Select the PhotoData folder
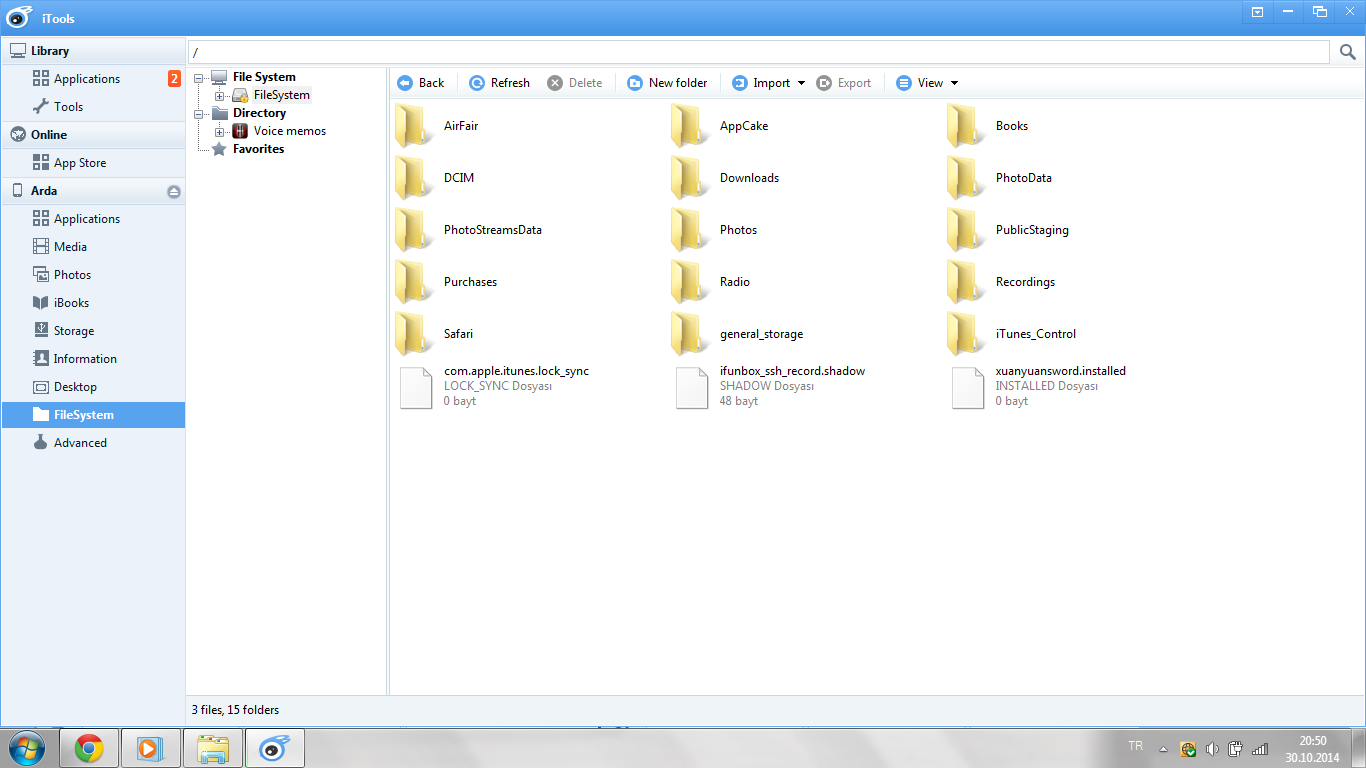 pyautogui.click(x=1000, y=178)
